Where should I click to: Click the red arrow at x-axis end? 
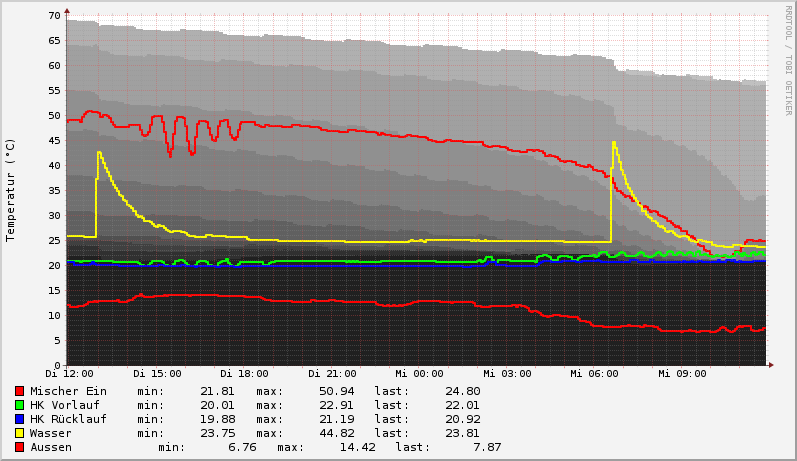pyautogui.click(x=770, y=365)
